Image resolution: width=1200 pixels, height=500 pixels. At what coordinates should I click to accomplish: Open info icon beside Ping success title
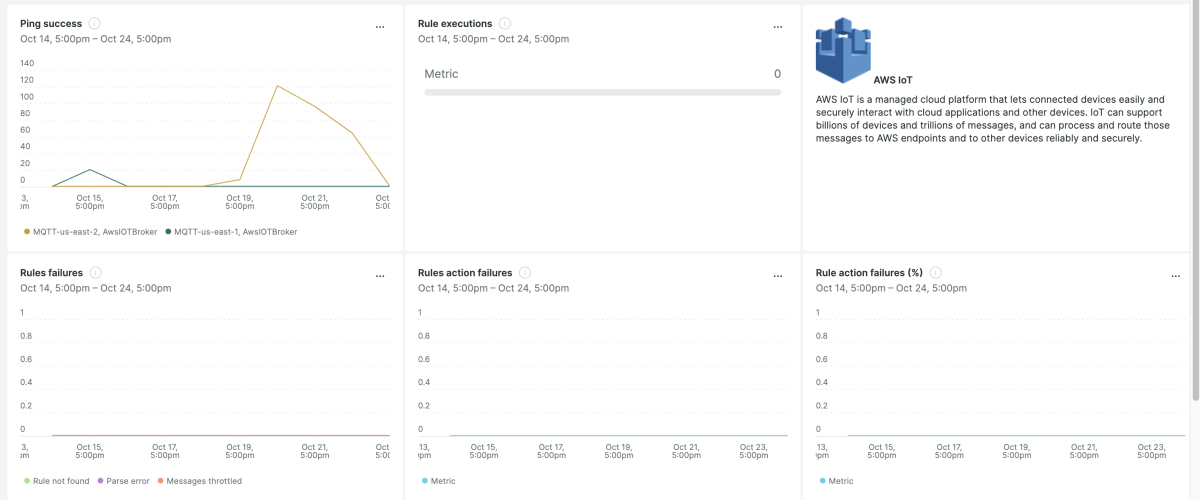[94, 23]
